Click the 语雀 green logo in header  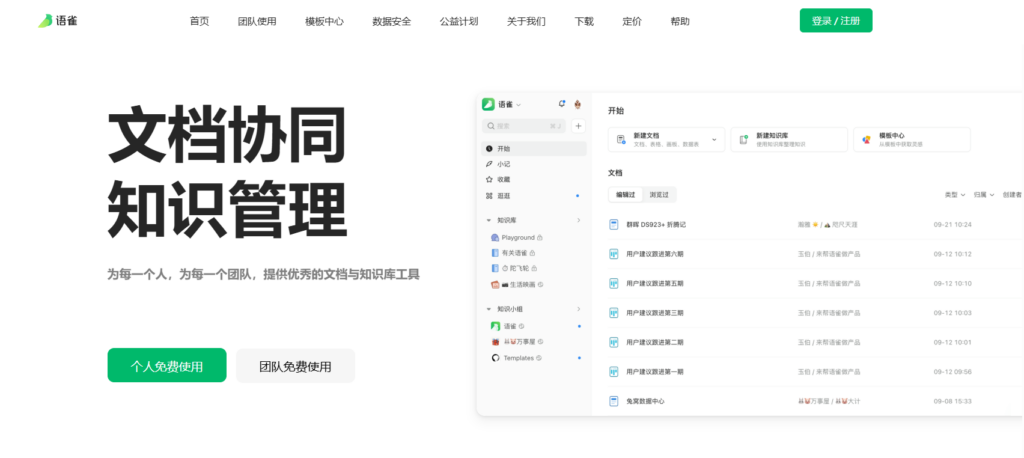pyautogui.click(x=45, y=21)
